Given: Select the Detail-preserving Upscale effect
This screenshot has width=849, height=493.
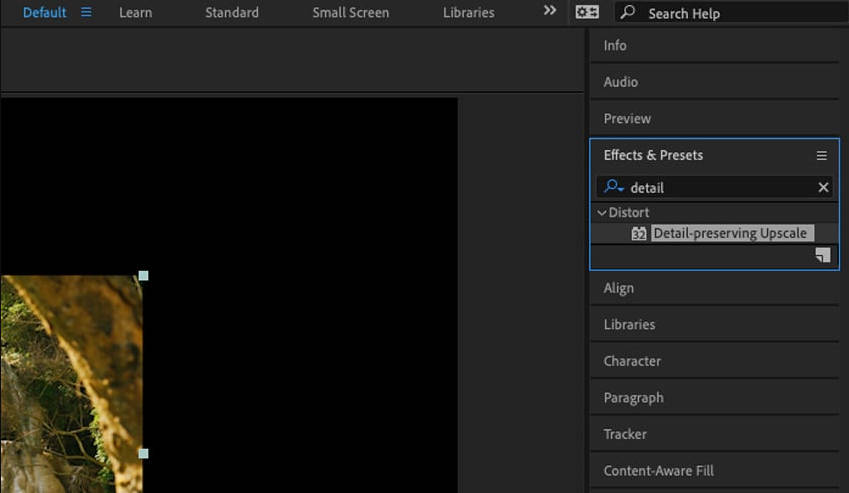Looking at the screenshot, I should click(732, 233).
